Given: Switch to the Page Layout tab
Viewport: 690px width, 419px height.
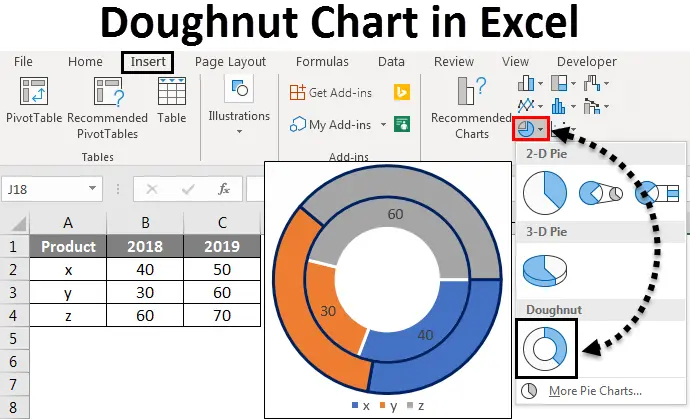Looking at the screenshot, I should [x=228, y=62].
